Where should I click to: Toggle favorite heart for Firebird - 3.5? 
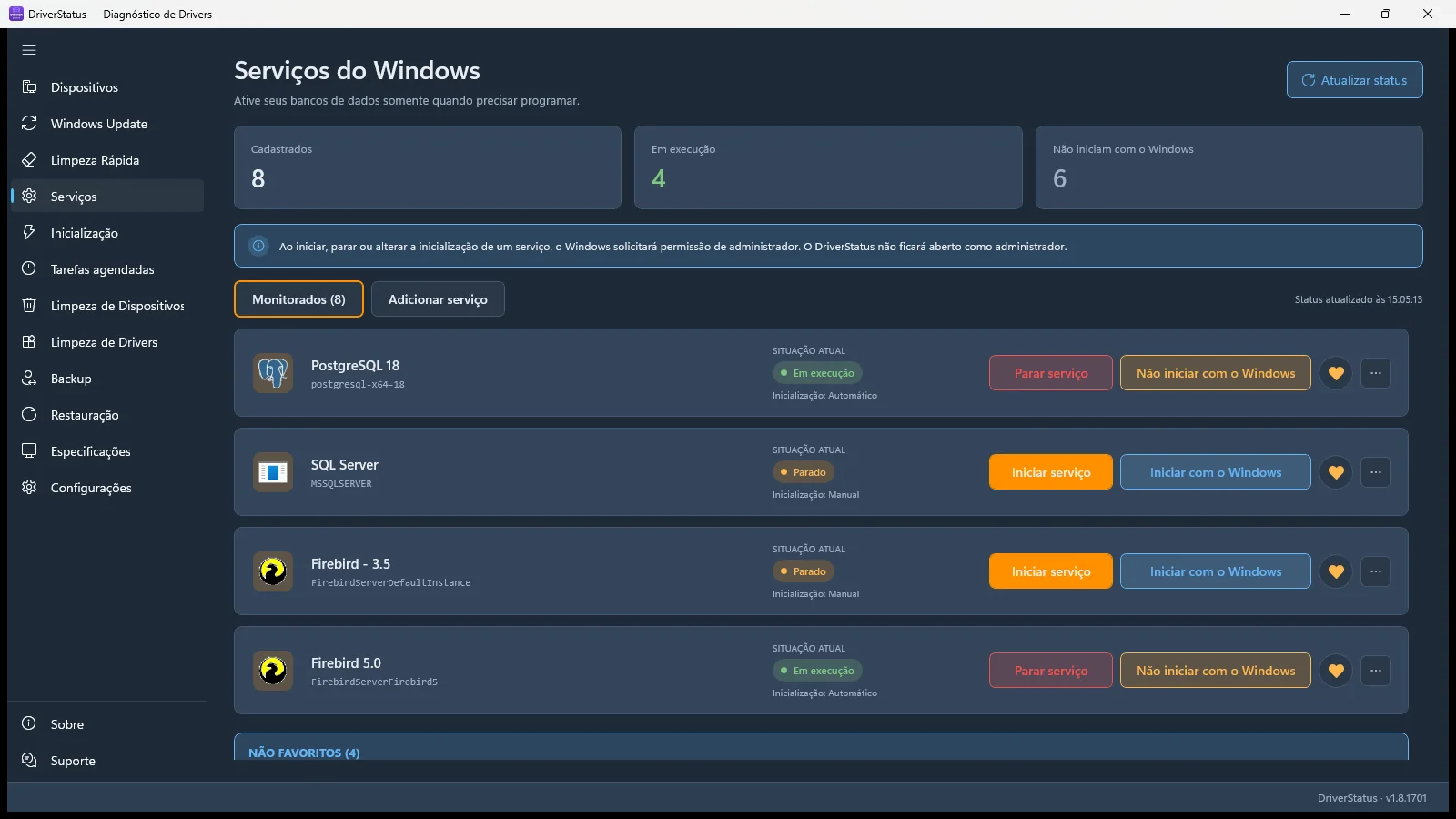(1336, 571)
